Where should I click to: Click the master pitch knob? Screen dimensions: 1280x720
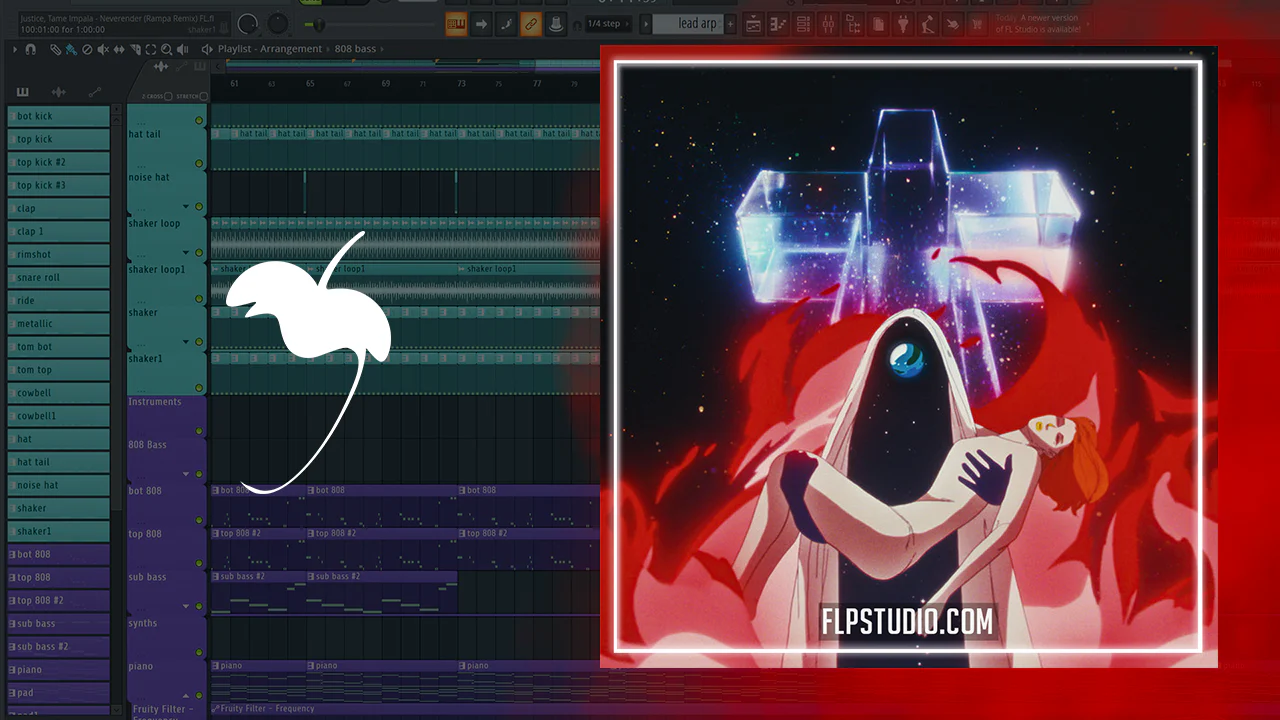coord(278,24)
